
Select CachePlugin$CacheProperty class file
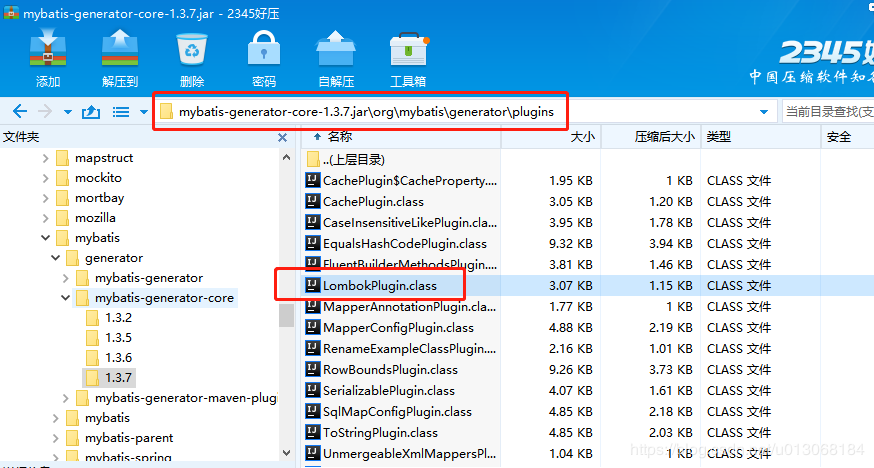point(401,181)
